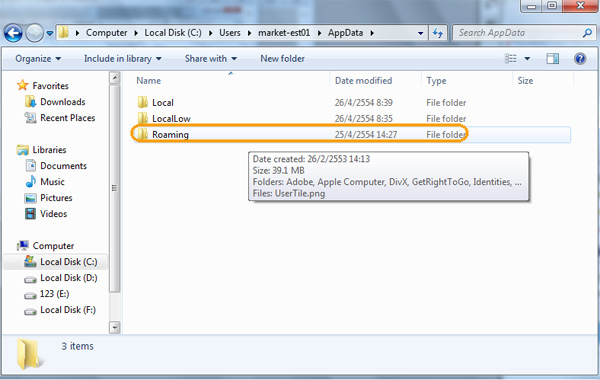Viewport: 600px width, 380px height.
Task: Open the 123 (E:) drive
Action: pos(54,294)
